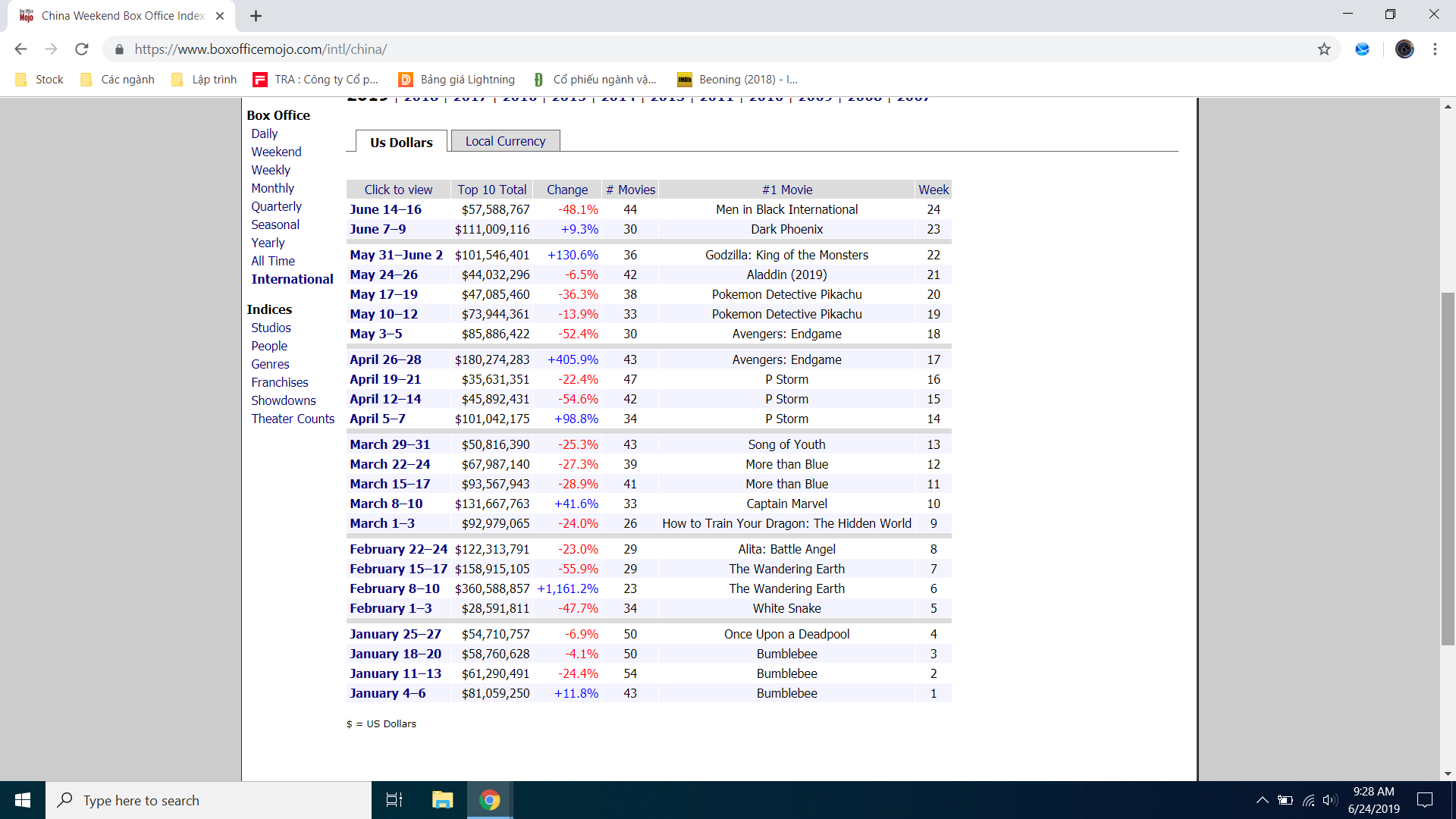Click the taskbar search box
The width and height of the screenshot is (1456, 819).
[x=209, y=800]
